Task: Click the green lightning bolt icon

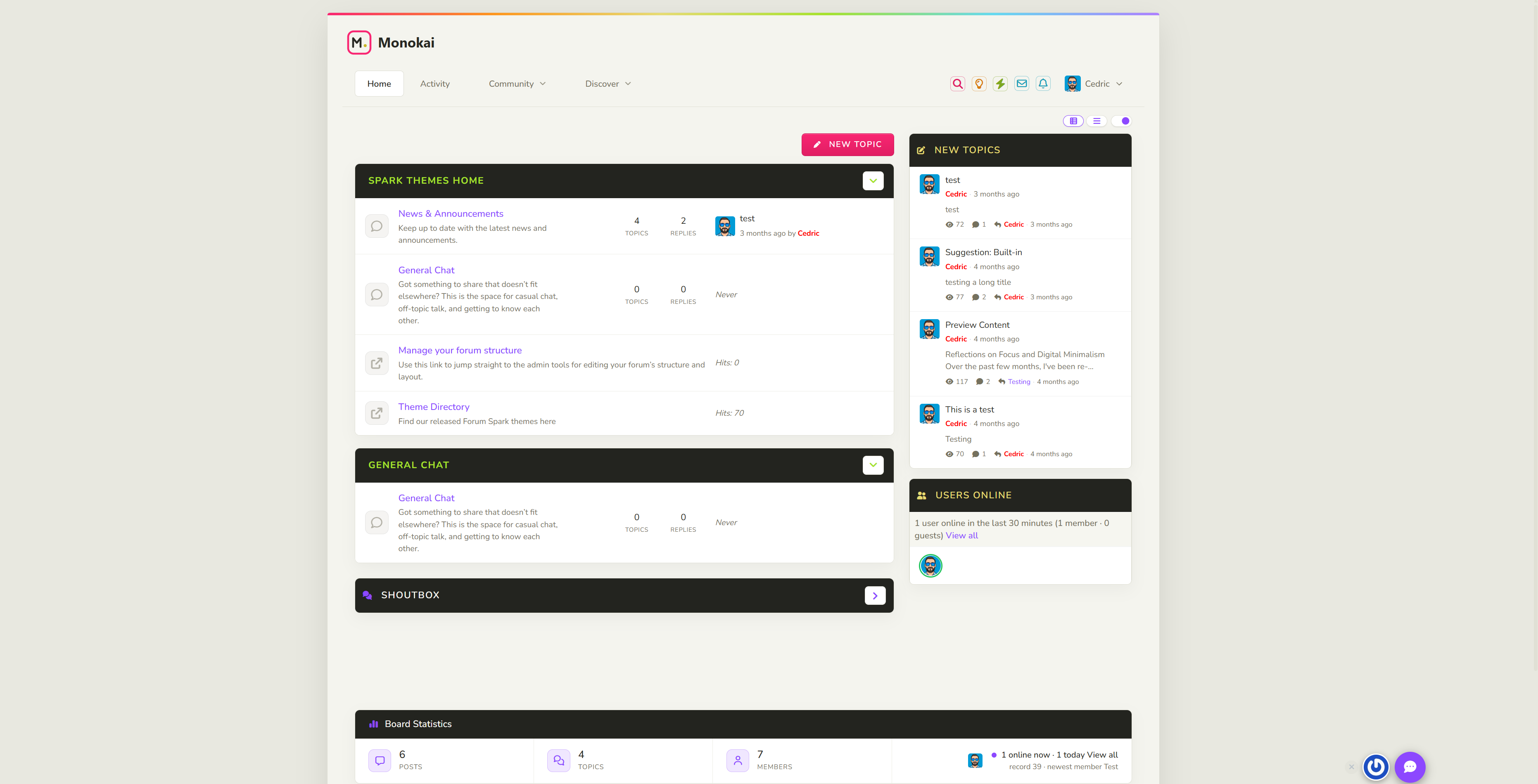Action: tap(1001, 84)
